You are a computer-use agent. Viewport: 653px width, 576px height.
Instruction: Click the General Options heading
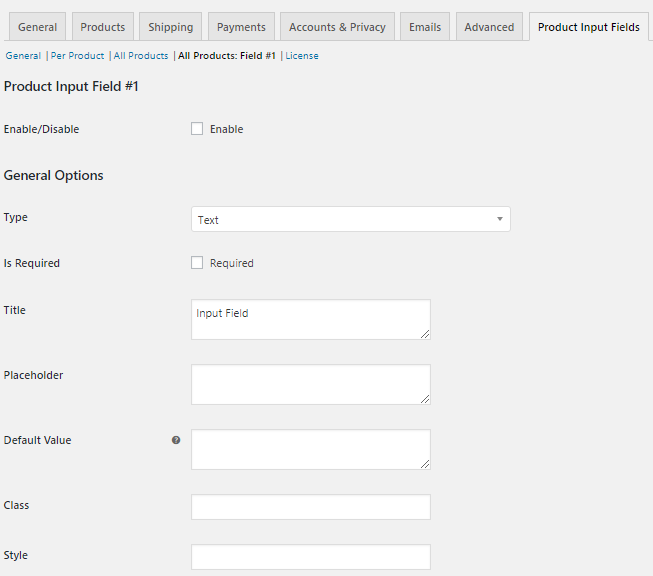(53, 175)
